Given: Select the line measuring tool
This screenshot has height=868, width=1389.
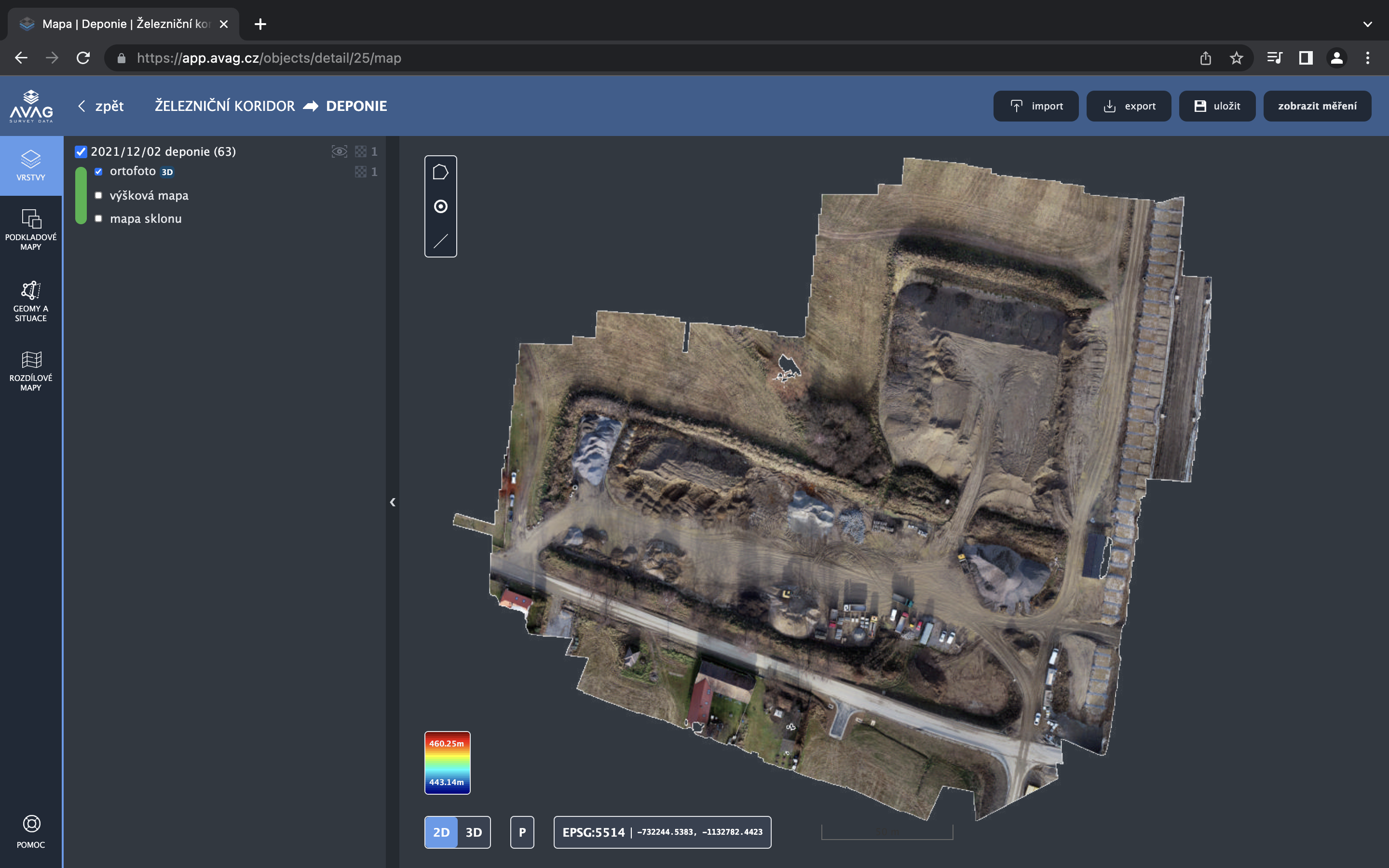Looking at the screenshot, I should [440, 241].
